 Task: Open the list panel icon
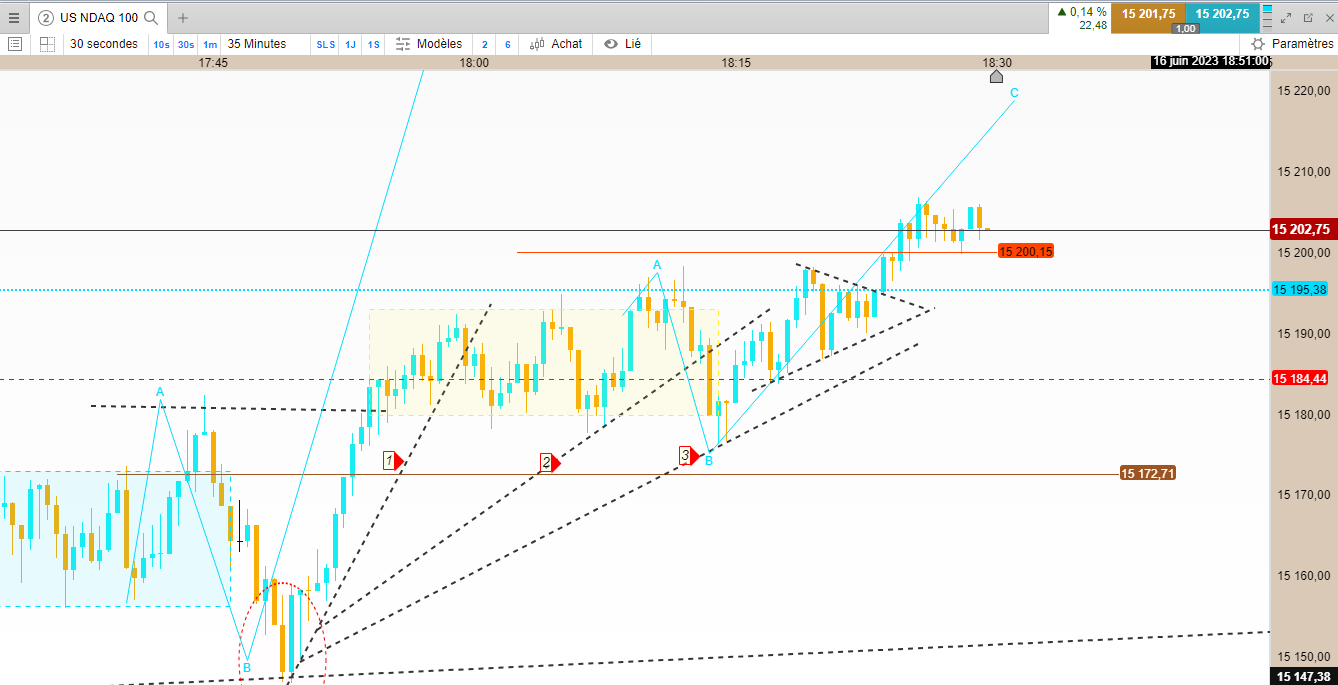pyautogui.click(x=15, y=44)
